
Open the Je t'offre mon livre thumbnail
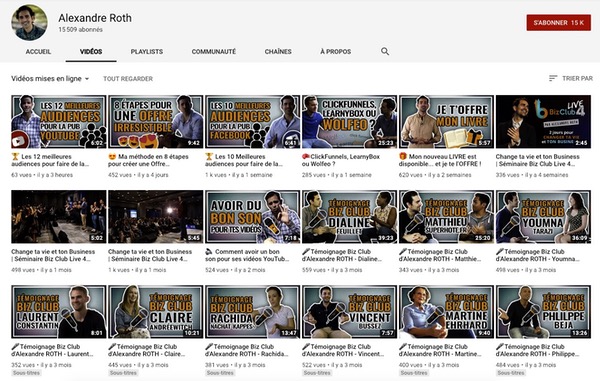447,122
